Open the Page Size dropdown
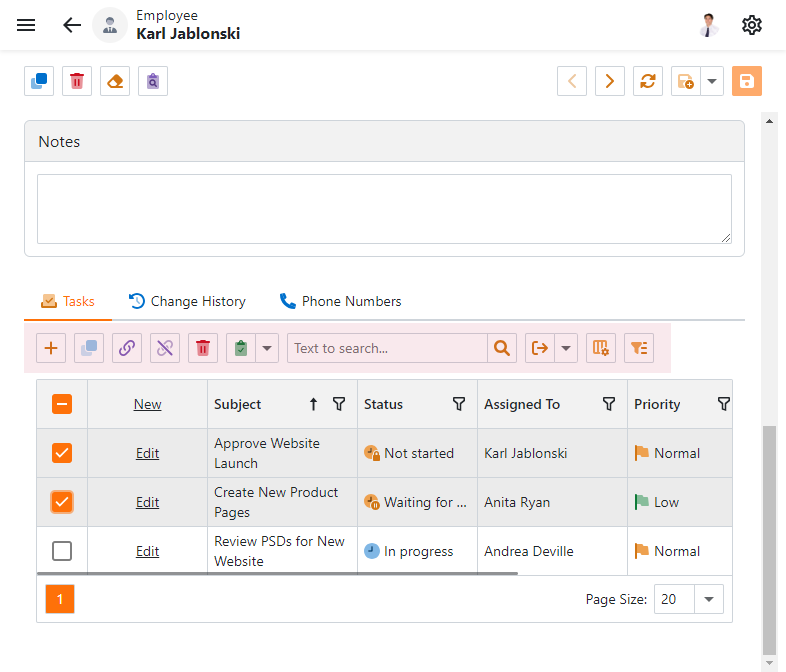The width and height of the screenshot is (786, 672). (709, 599)
